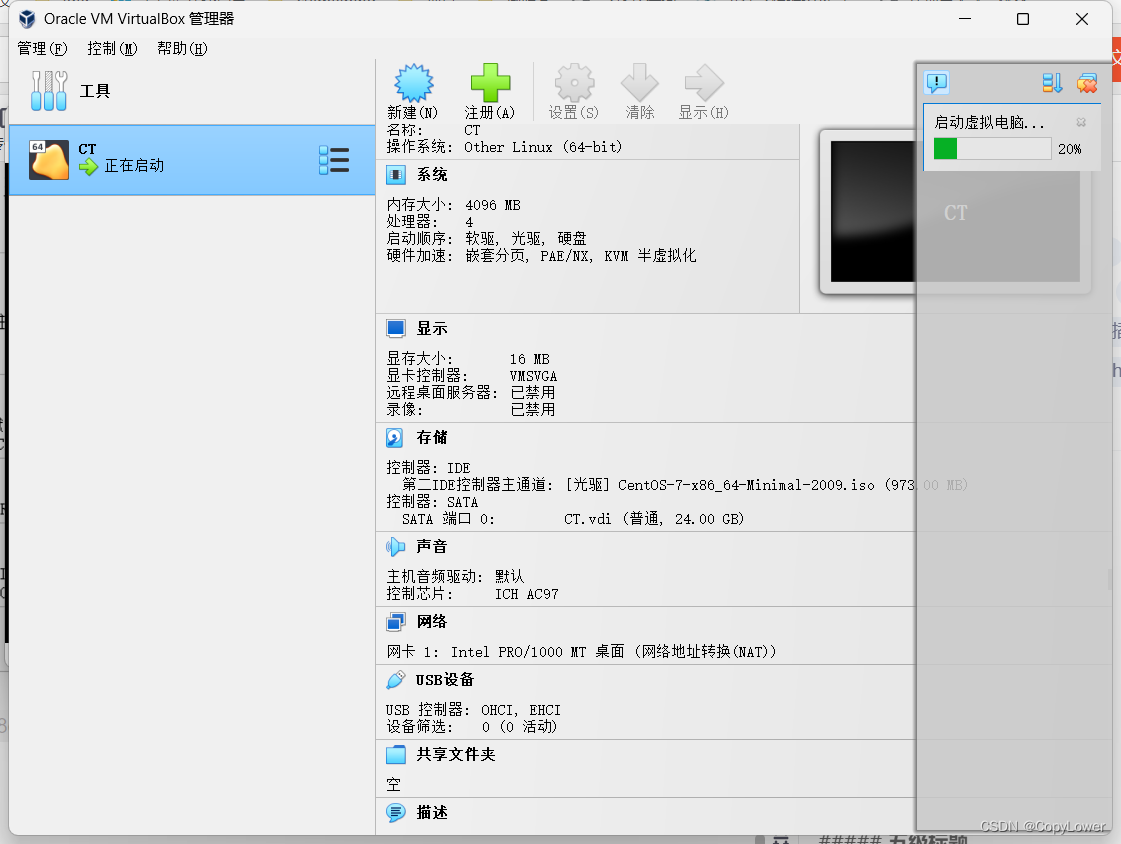The height and width of the screenshot is (844, 1121).
Task: Click the 系统 section chip icon
Action: [397, 174]
